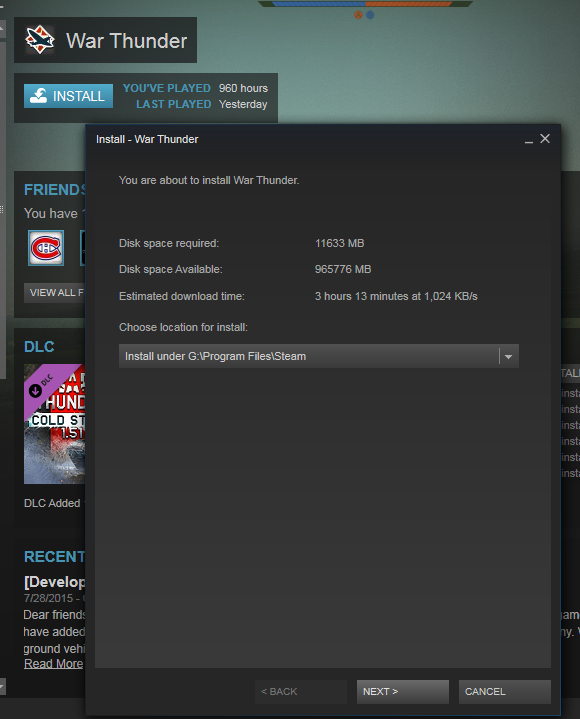Viewport: 580px width, 719px height.
Task: Click the greyed-out BACK button
Action: (301, 691)
